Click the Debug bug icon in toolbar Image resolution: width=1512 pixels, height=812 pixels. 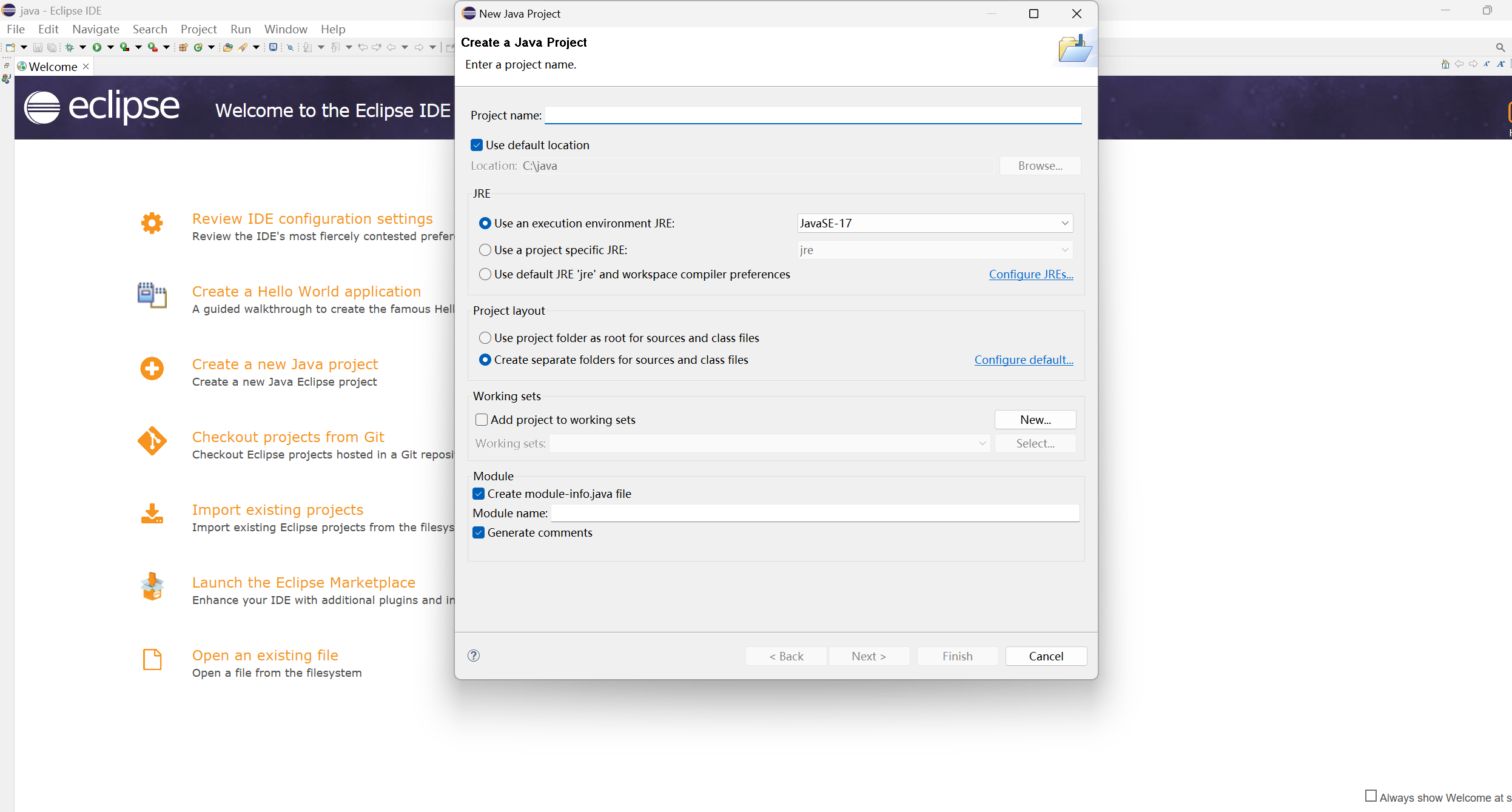click(x=70, y=47)
